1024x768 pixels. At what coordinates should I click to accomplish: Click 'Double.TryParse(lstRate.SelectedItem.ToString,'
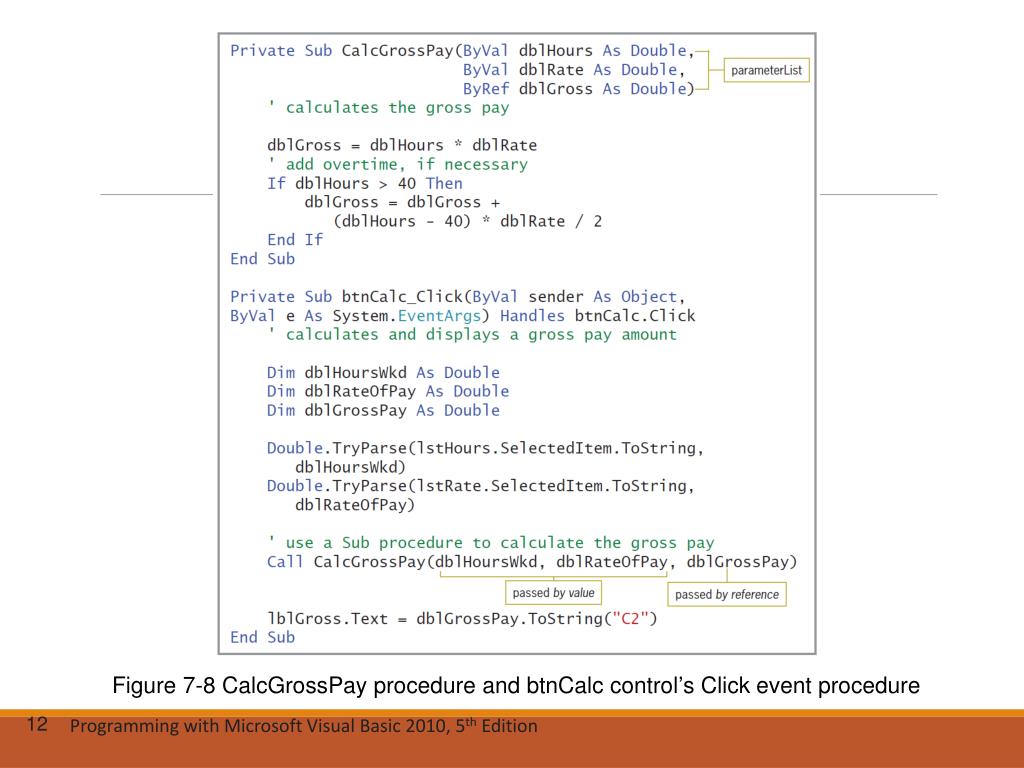point(481,486)
